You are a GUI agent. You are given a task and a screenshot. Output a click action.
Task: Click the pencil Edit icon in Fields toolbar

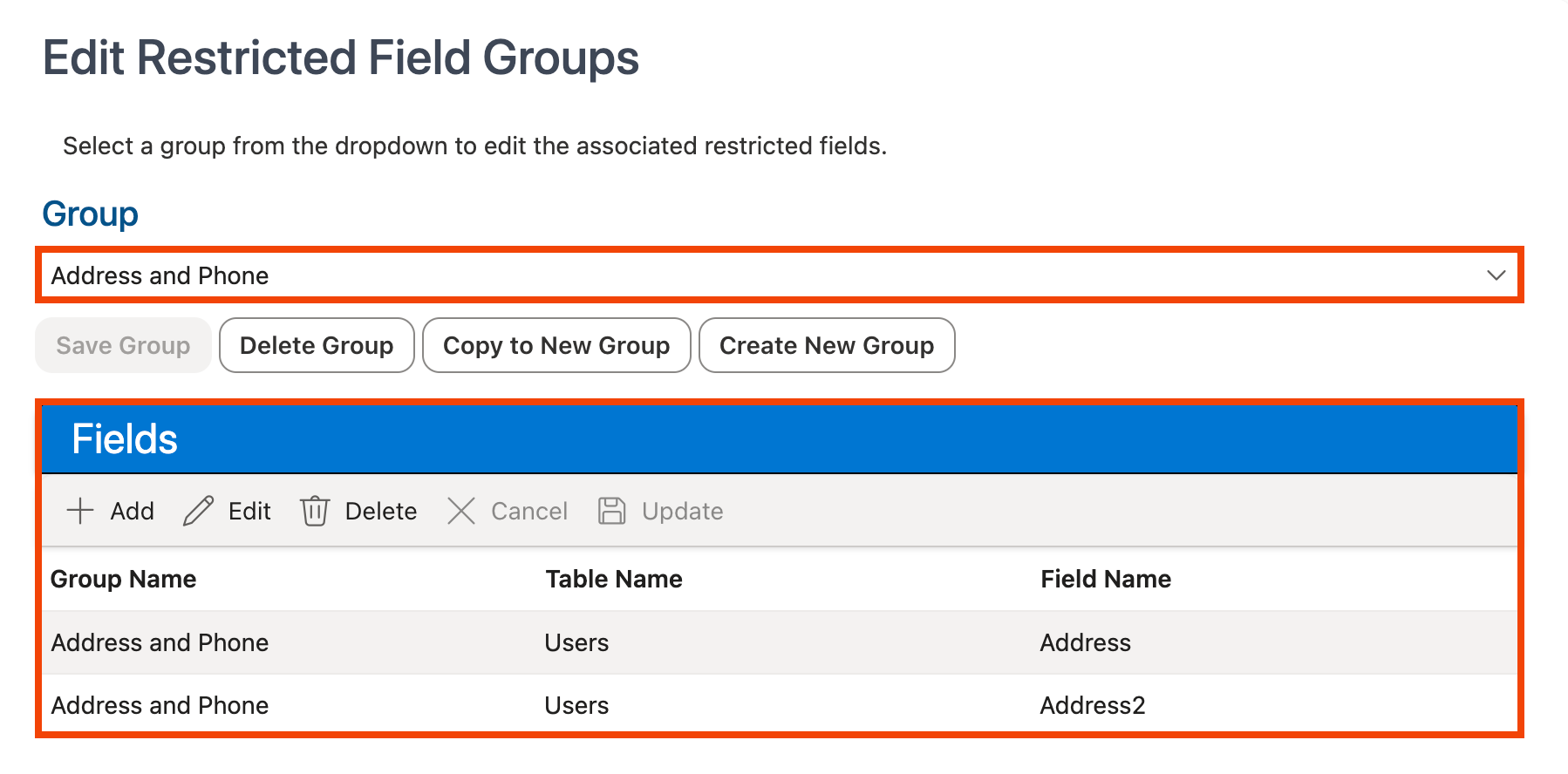click(199, 511)
